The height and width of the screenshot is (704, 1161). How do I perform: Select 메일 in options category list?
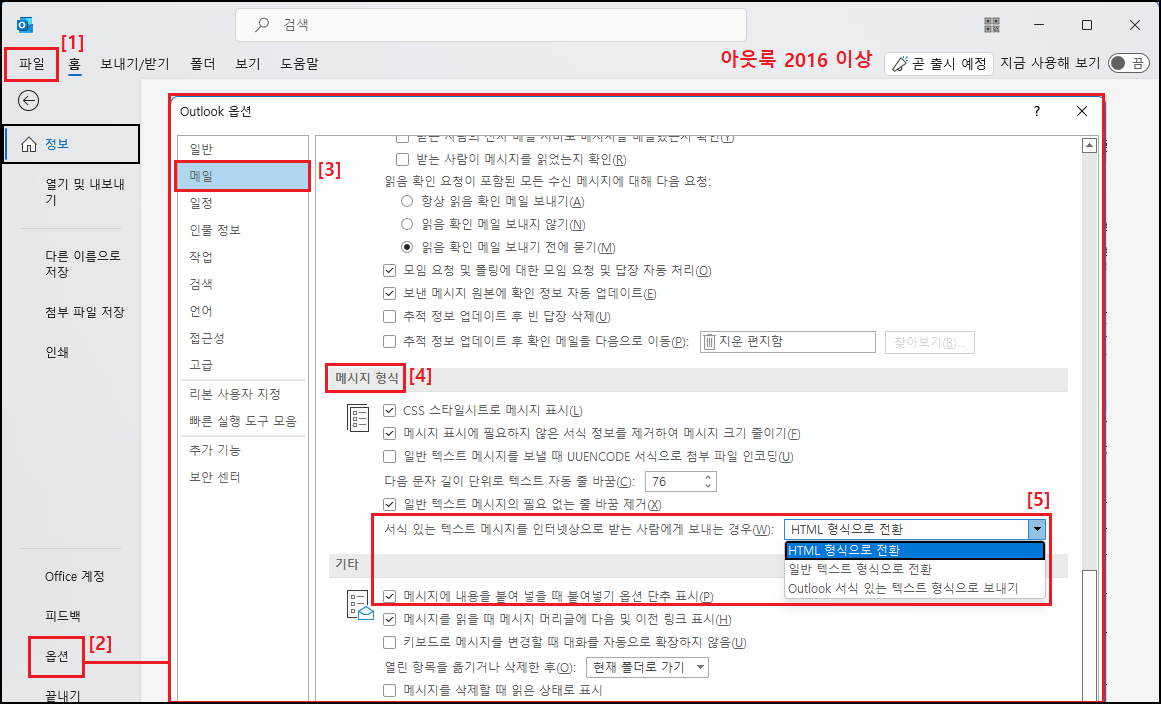coord(243,176)
